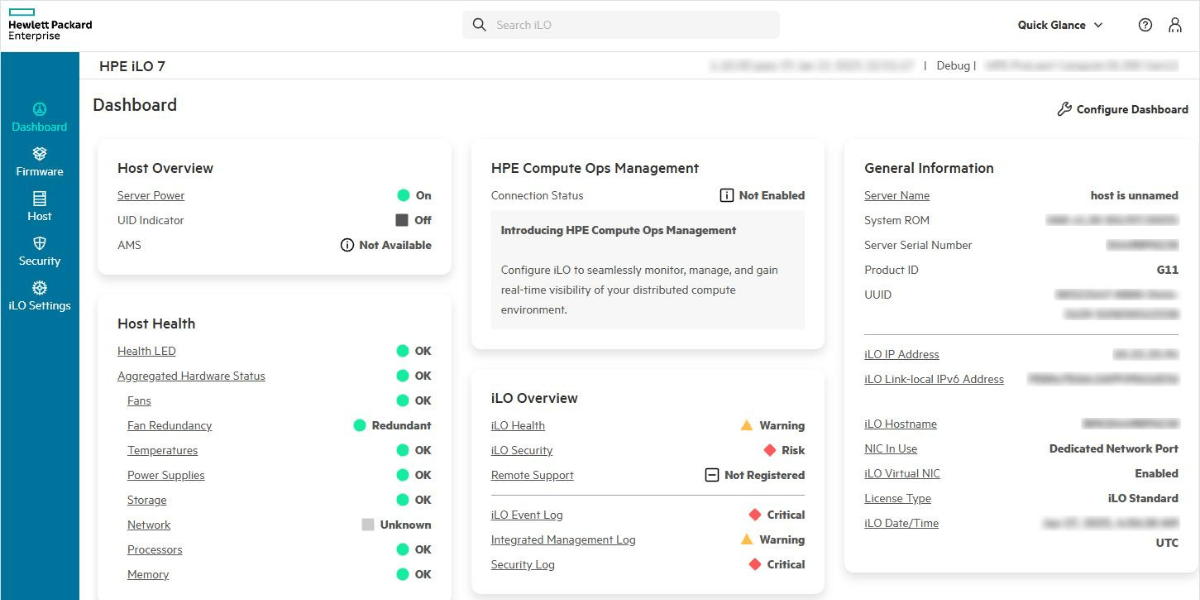Open the Storage link
The height and width of the screenshot is (600, 1200).
tap(147, 500)
